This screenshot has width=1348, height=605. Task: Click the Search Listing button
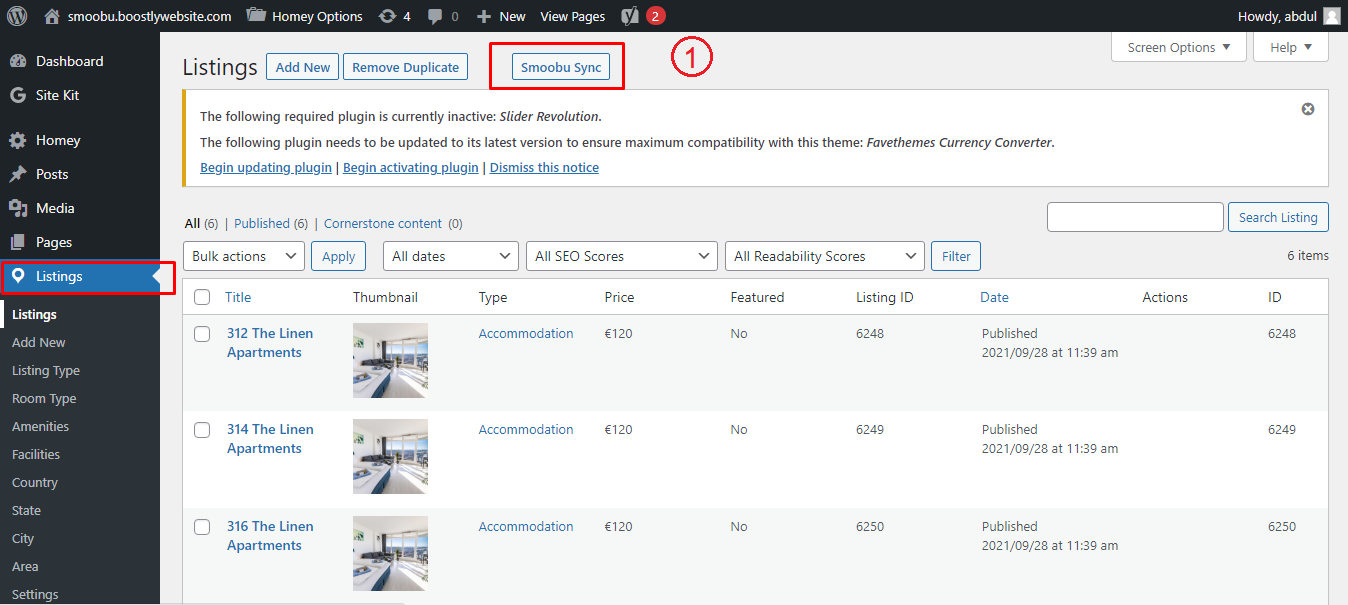(x=1278, y=217)
